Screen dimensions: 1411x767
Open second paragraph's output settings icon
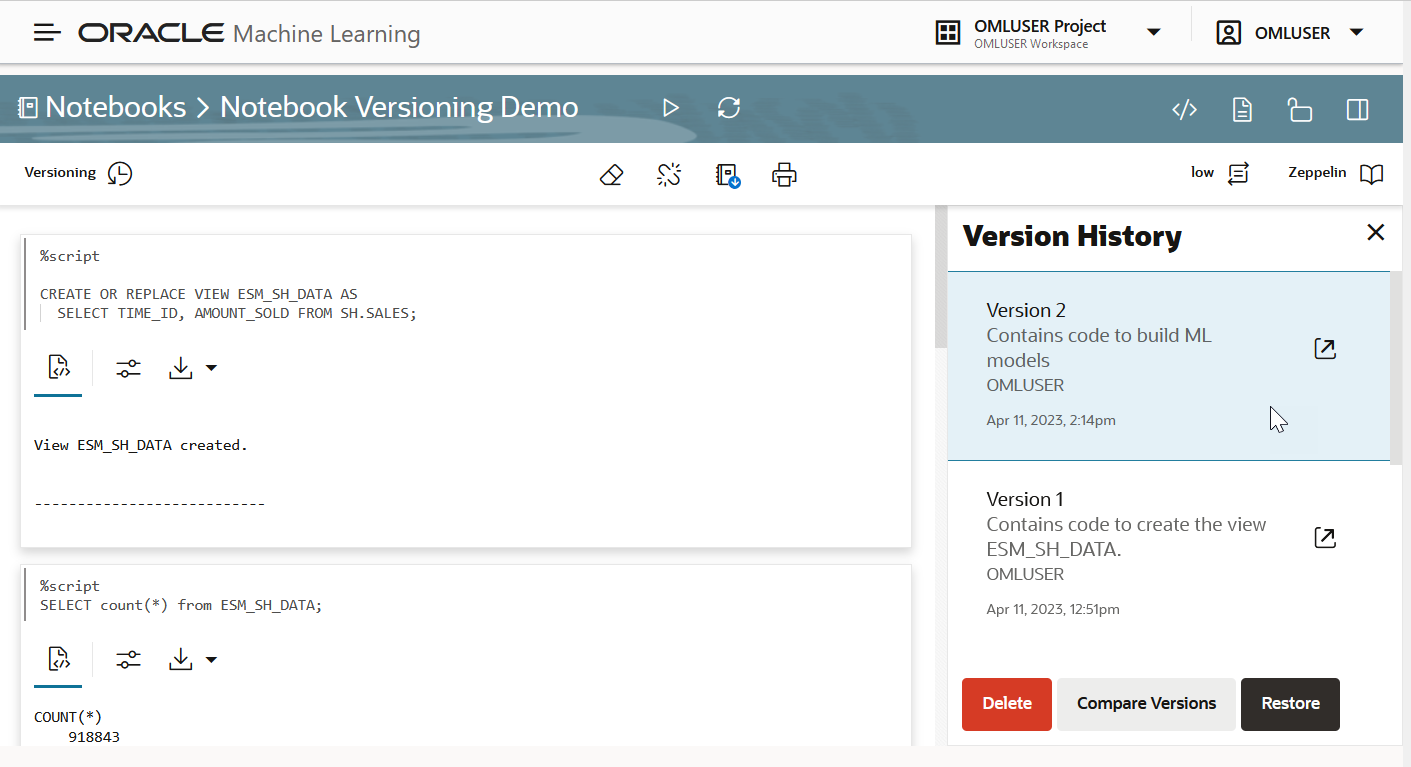tap(128, 659)
